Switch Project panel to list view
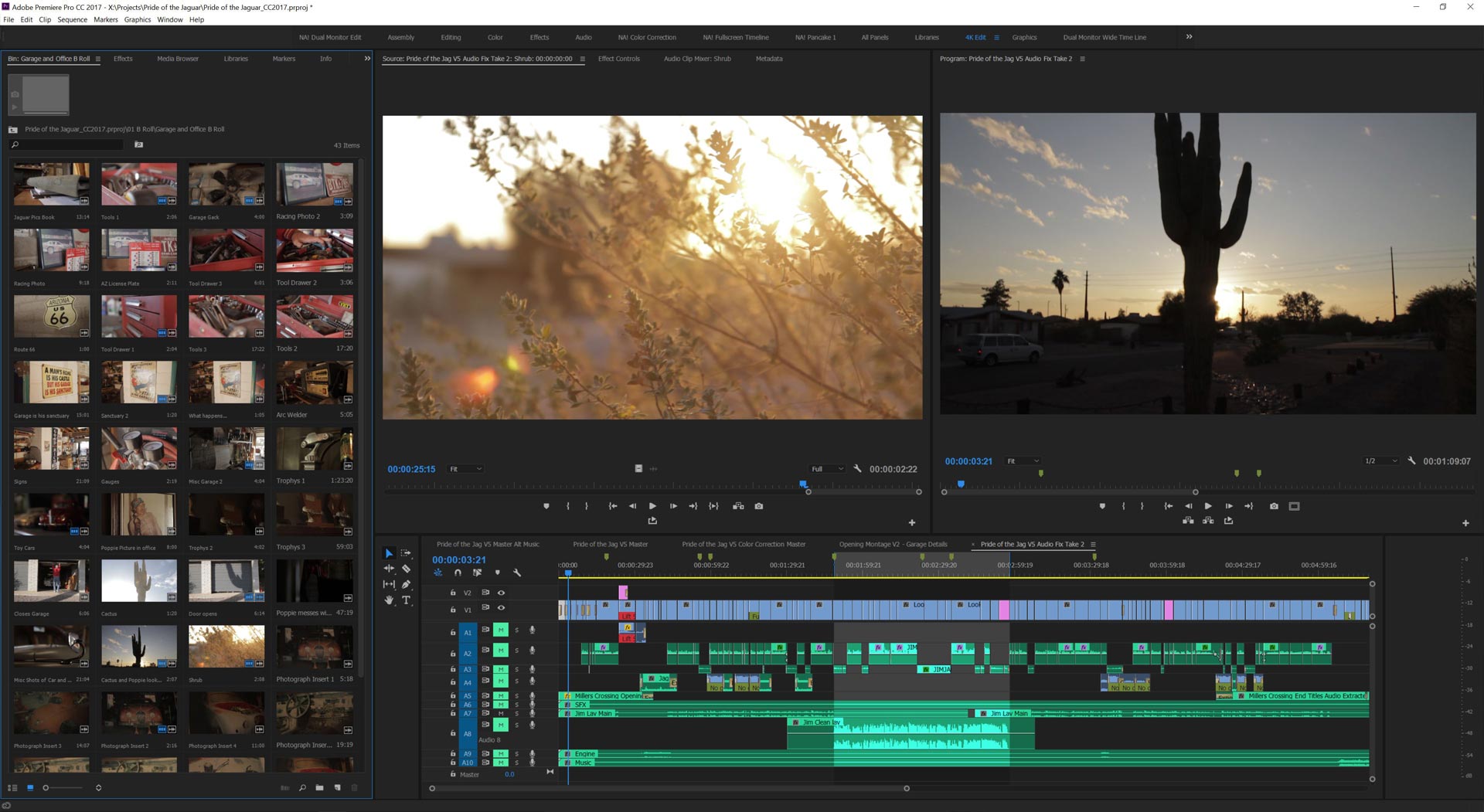 [12, 788]
